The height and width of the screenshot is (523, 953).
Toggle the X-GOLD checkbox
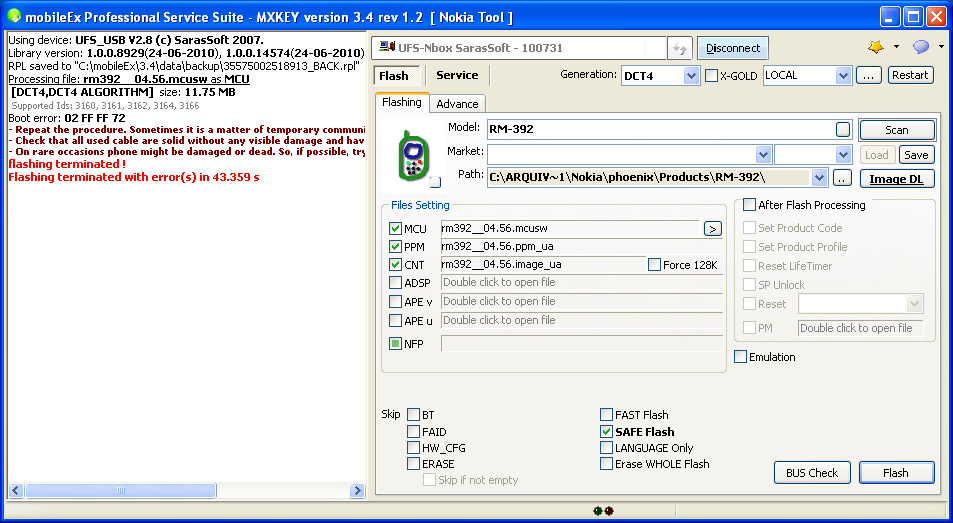coord(712,76)
